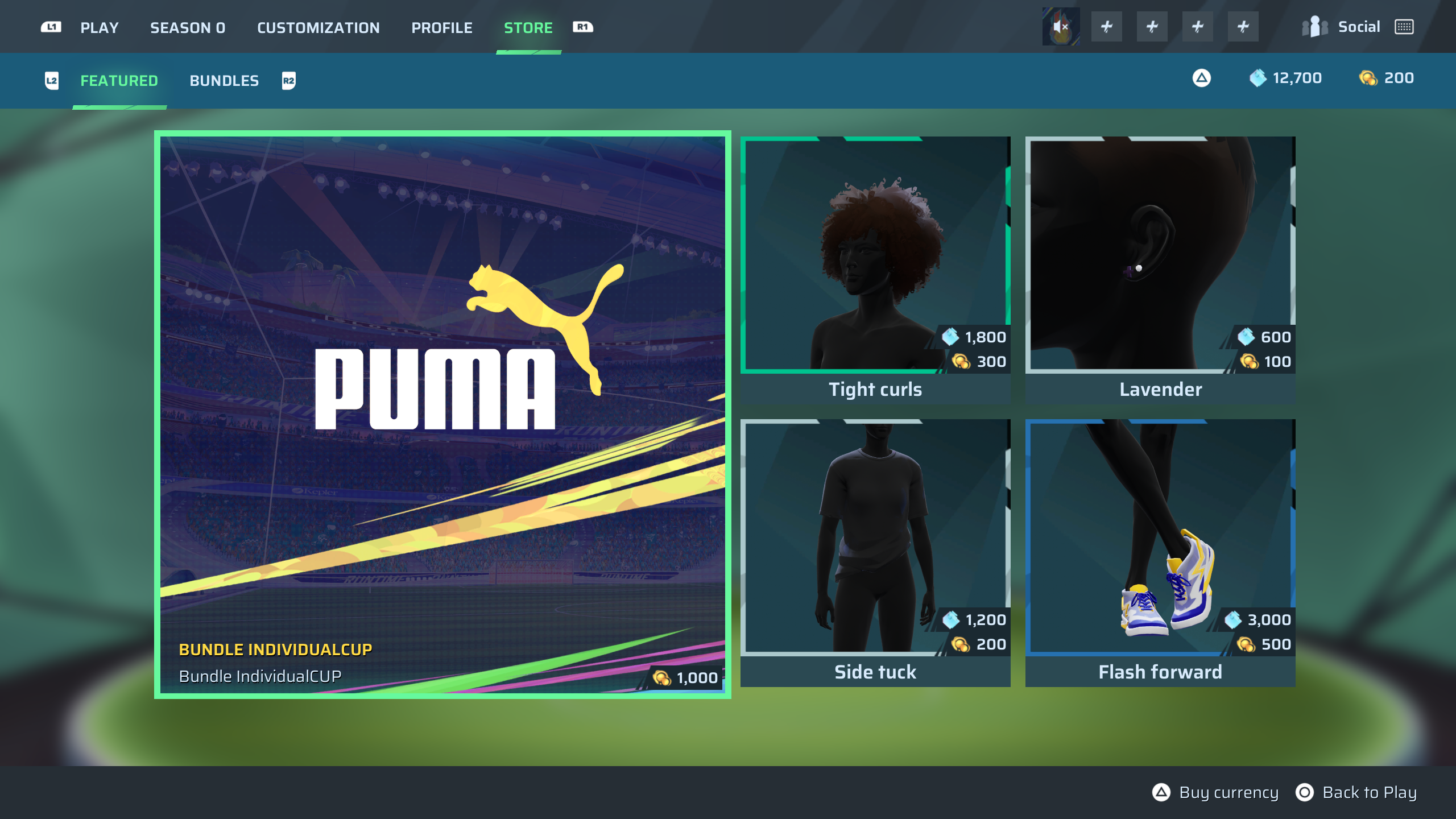The image size is (1456, 819).
Task: Click the Side tuck label
Action: pyautogui.click(x=875, y=672)
